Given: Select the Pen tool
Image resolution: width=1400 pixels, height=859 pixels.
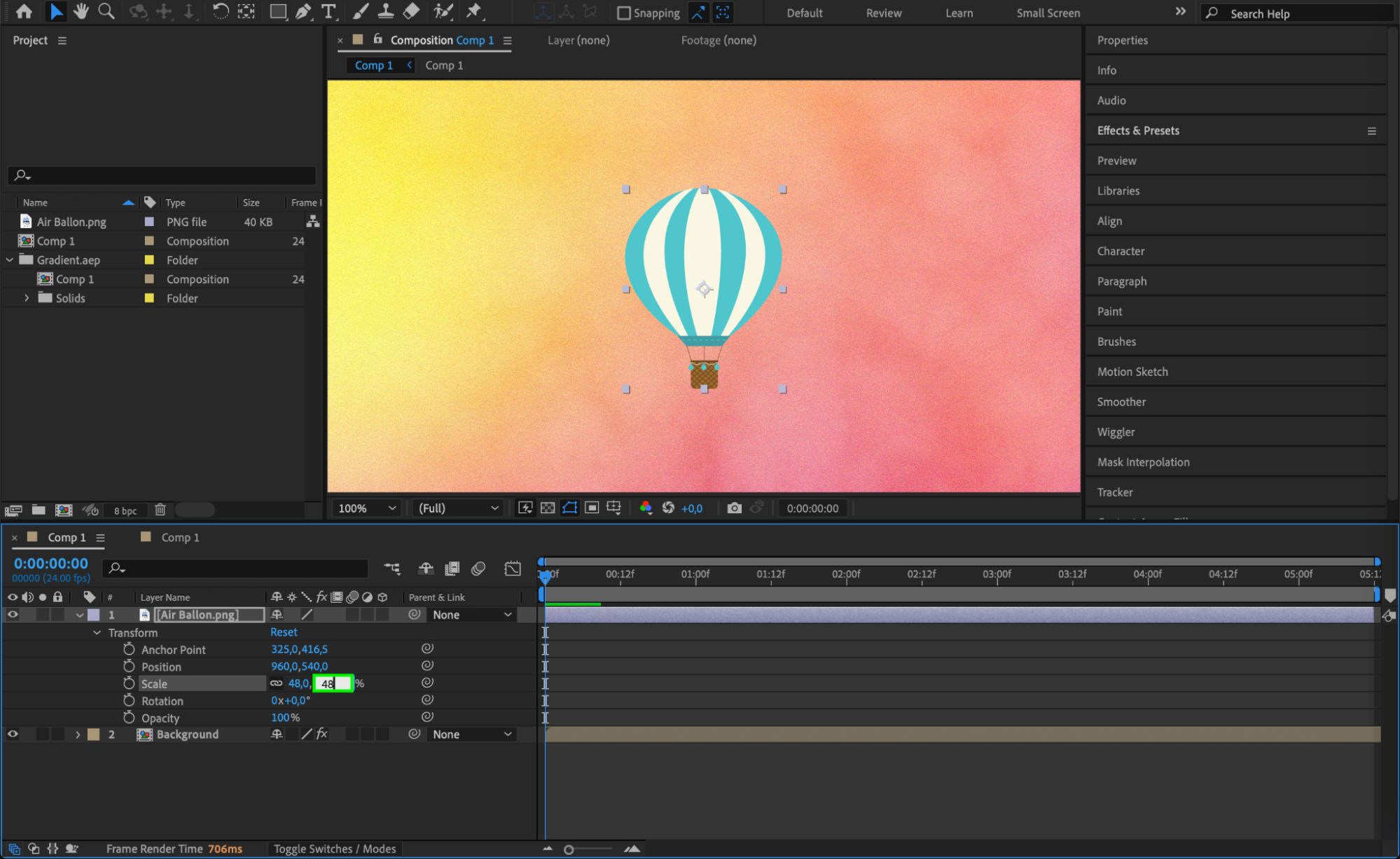Looking at the screenshot, I should pyautogui.click(x=303, y=11).
